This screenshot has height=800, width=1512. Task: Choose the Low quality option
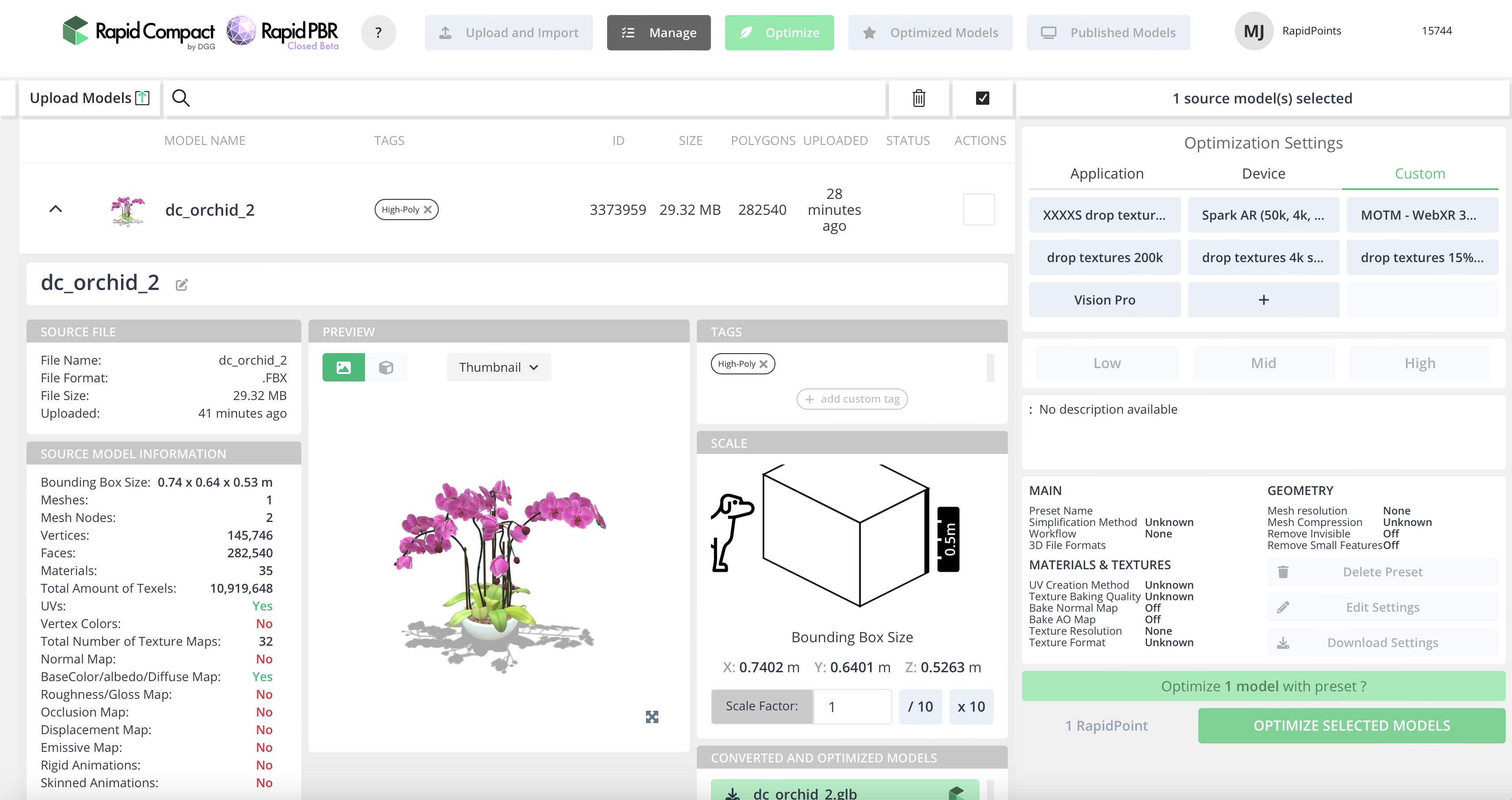click(1107, 363)
